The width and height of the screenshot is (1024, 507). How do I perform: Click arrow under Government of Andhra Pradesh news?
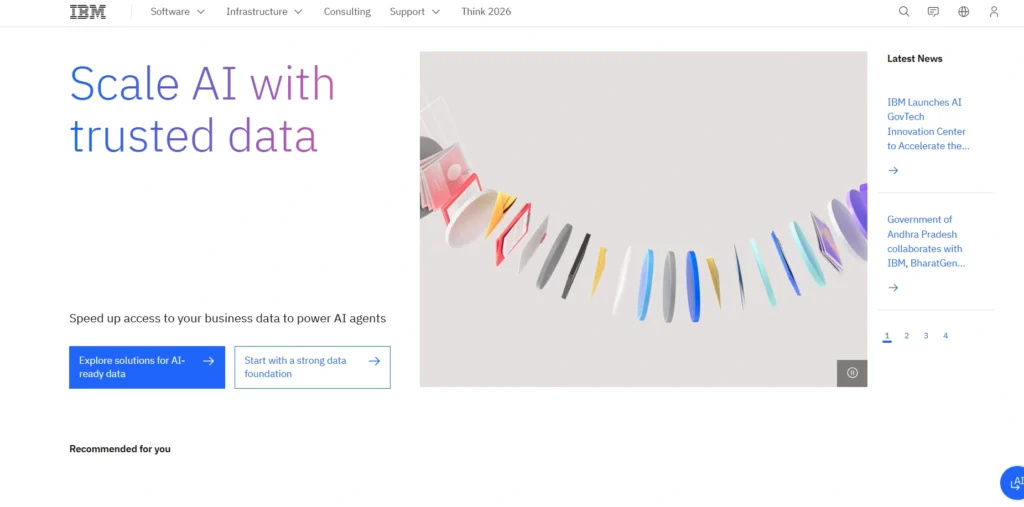tap(893, 287)
